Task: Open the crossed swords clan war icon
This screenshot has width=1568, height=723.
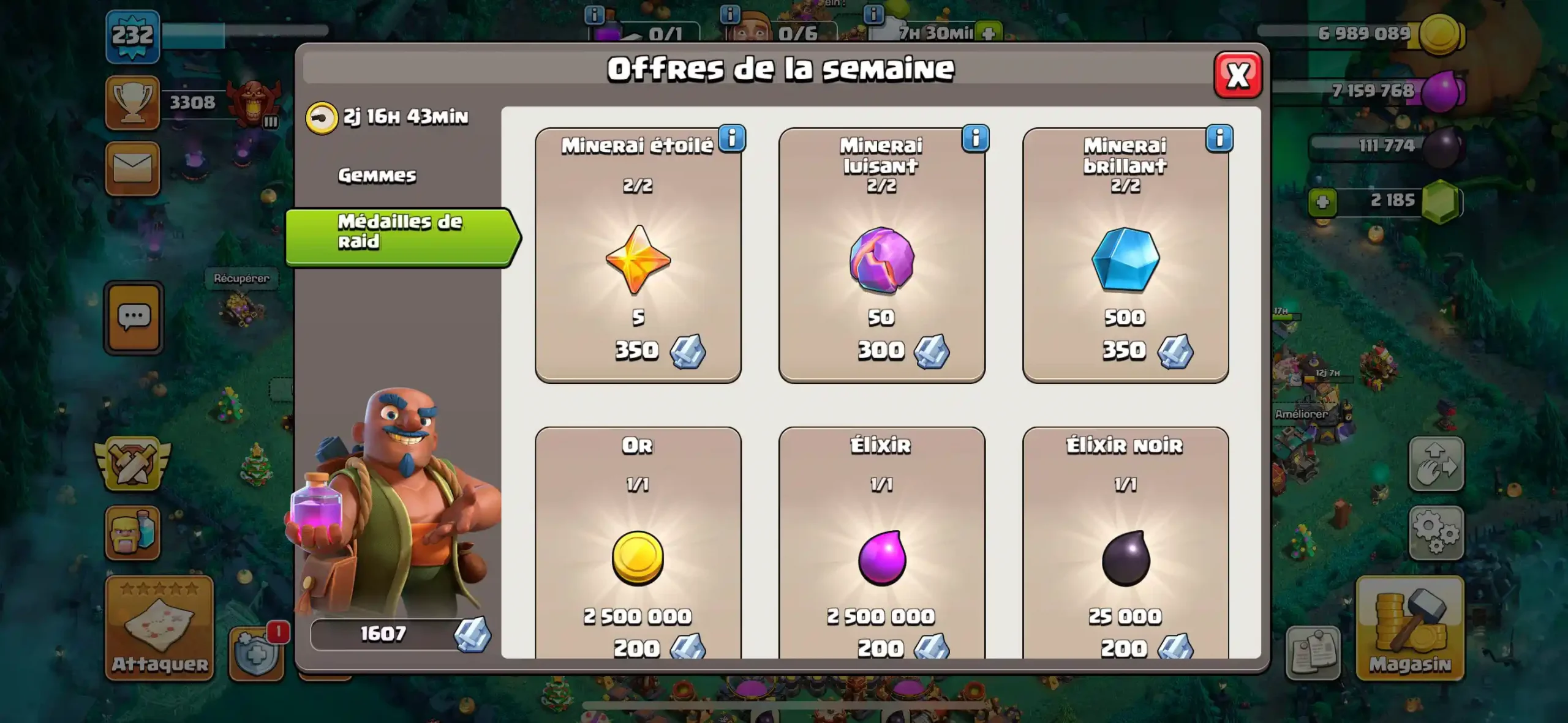Action: (132, 463)
